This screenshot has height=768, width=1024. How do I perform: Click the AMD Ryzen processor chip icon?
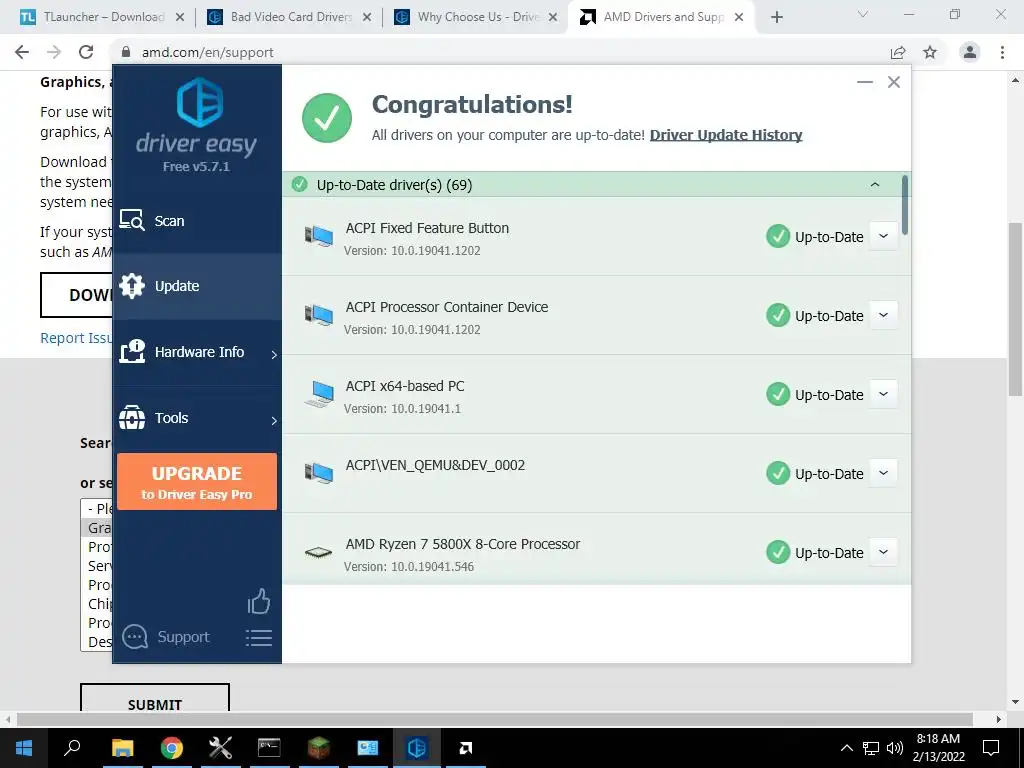(318, 553)
